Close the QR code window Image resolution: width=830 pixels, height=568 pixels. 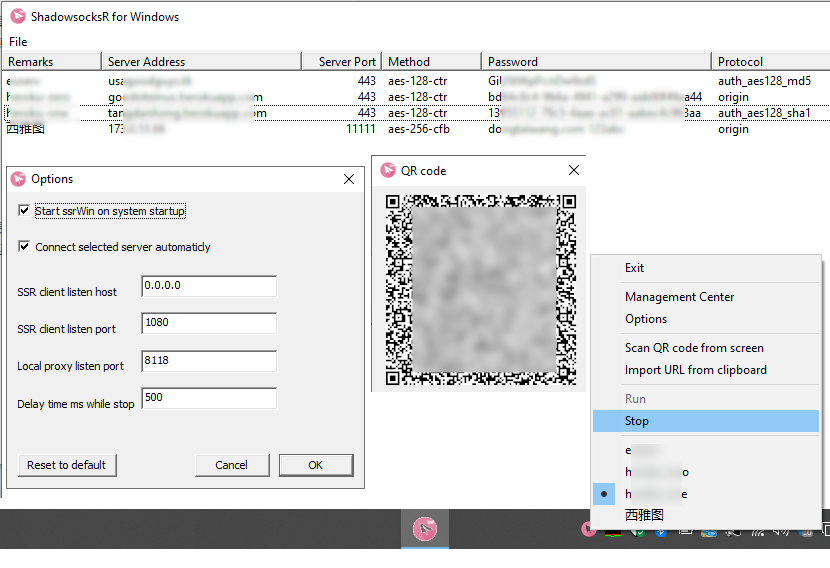click(x=574, y=170)
